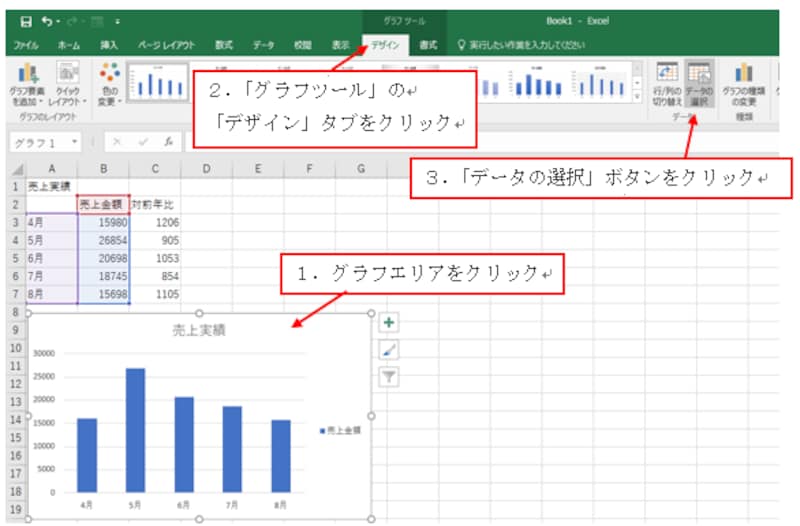
Task: Select the chart legend entry 売上金額
Action: 340,430
